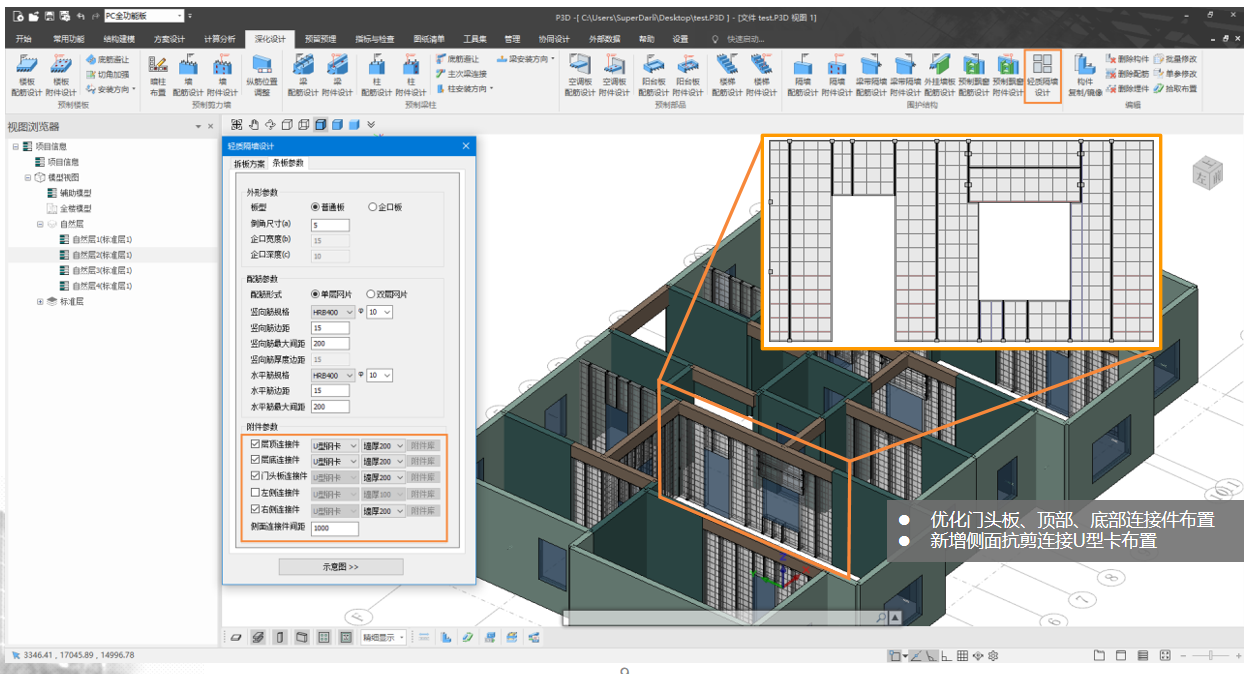This screenshot has width=1253, height=674.
Task: Click the pan hand icon in view toolbar
Action: 254,125
